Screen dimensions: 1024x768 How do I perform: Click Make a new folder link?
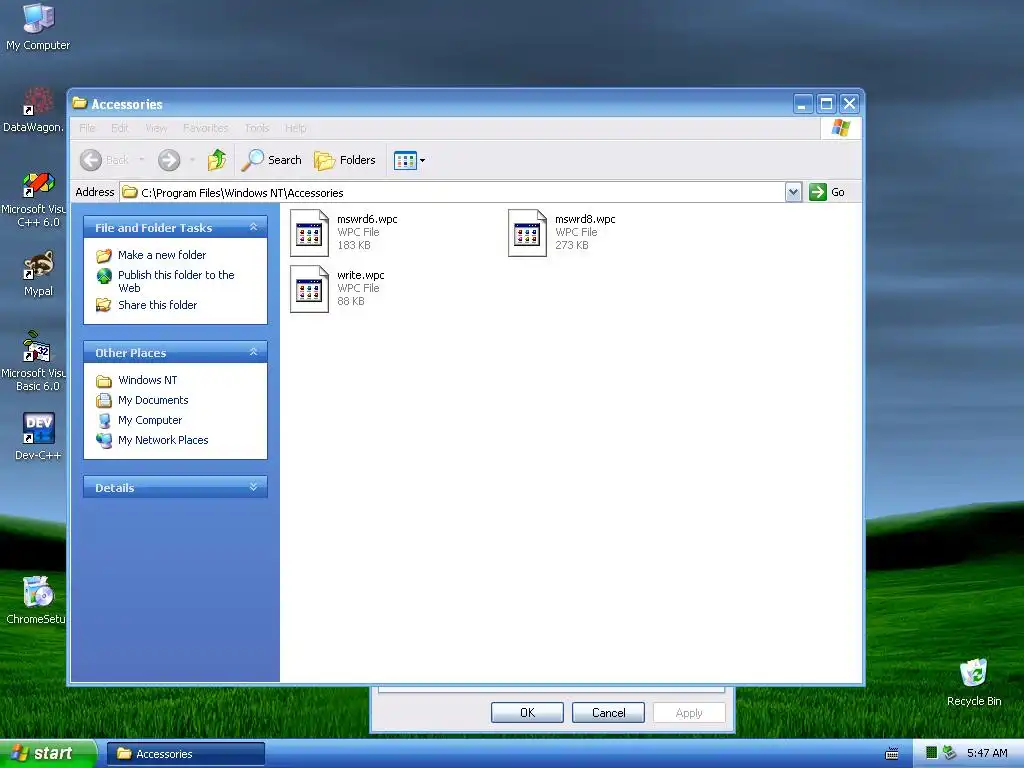[x=162, y=255]
